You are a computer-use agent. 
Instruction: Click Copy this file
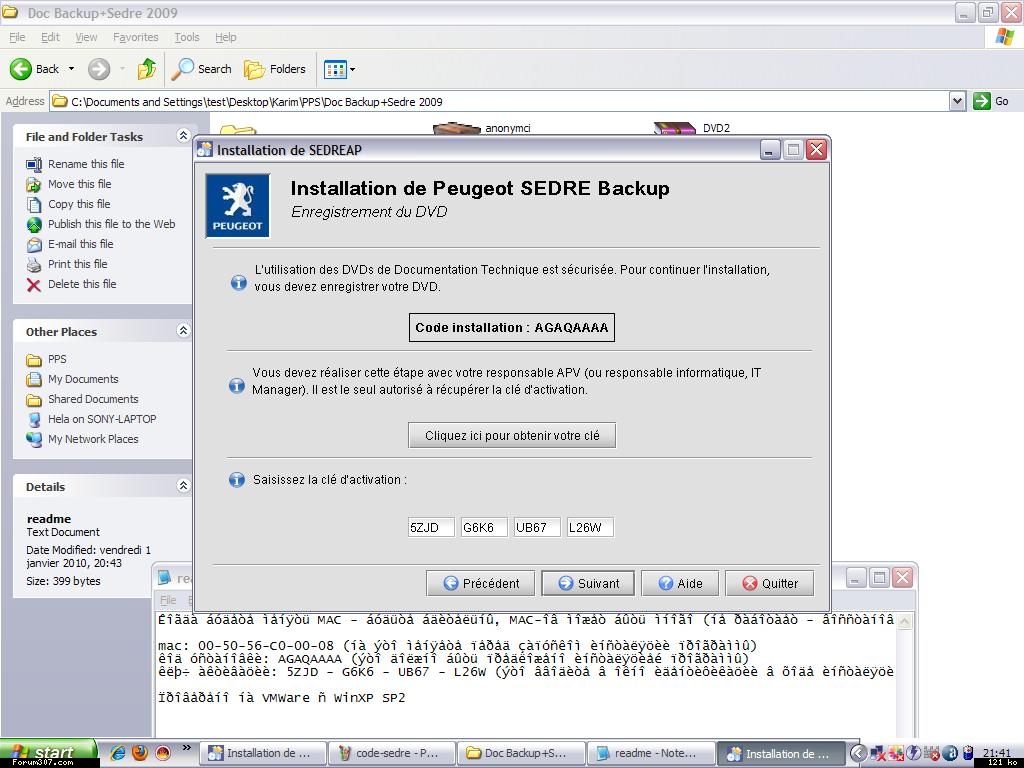(x=79, y=204)
